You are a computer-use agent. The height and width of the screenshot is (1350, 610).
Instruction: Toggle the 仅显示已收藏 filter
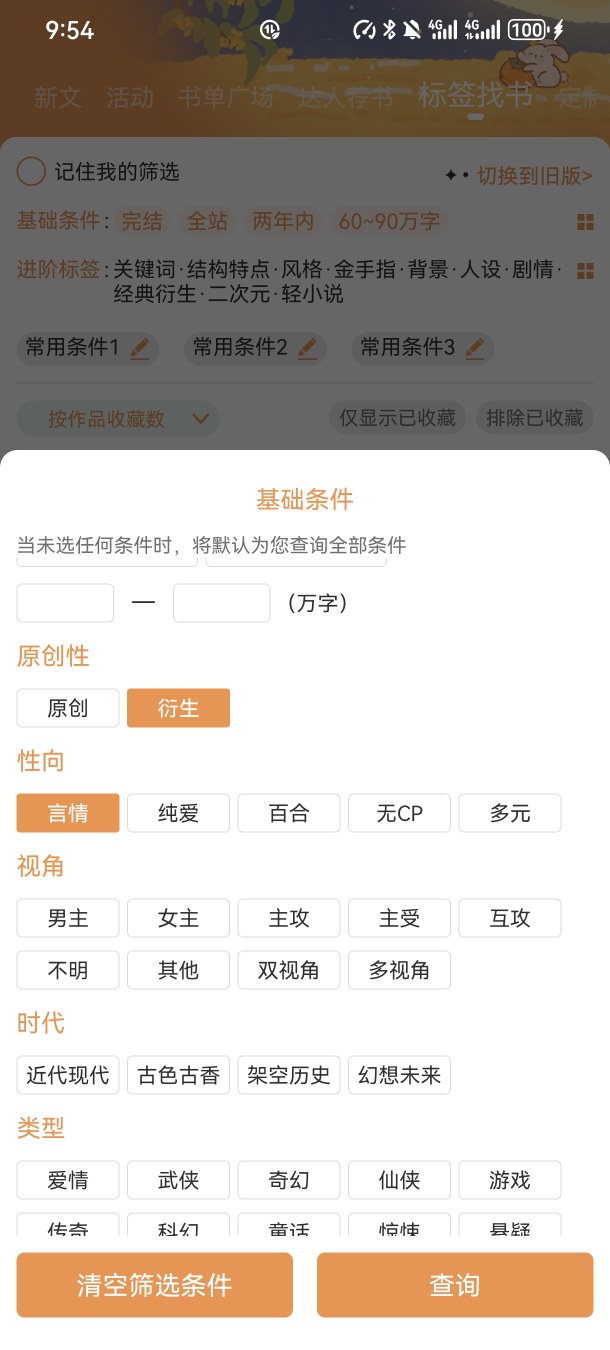point(397,418)
